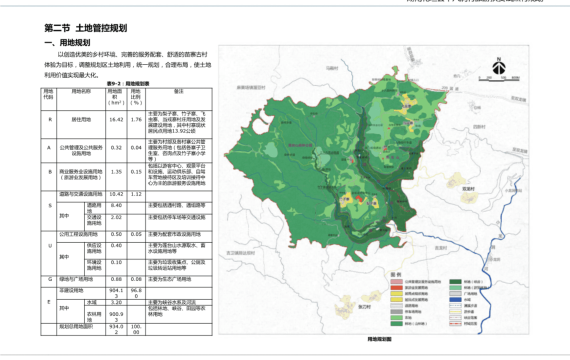
Task: Click the blue dashed line legend symbol
Action: click(x=455, y=305)
